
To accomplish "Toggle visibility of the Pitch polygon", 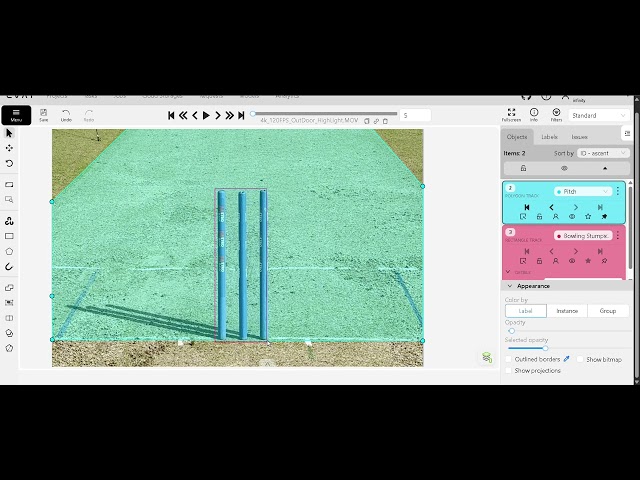I will click(x=572, y=217).
